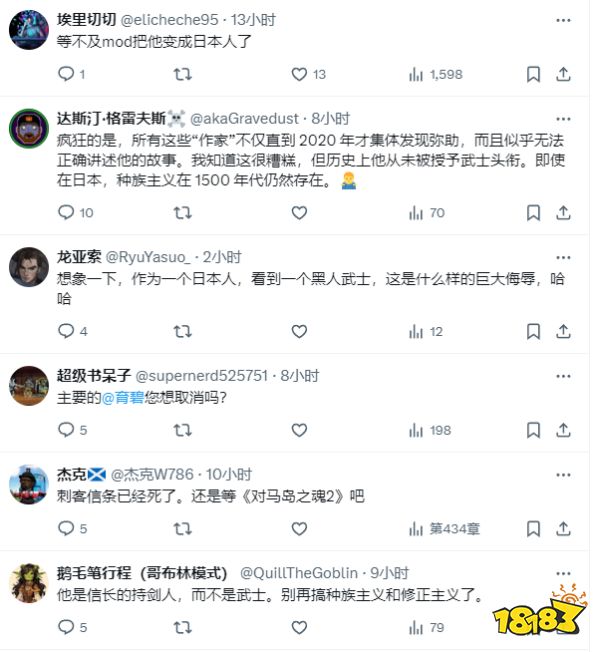Open the 龙亚索 profile avatar
The image size is (600, 652).
tap(29, 267)
